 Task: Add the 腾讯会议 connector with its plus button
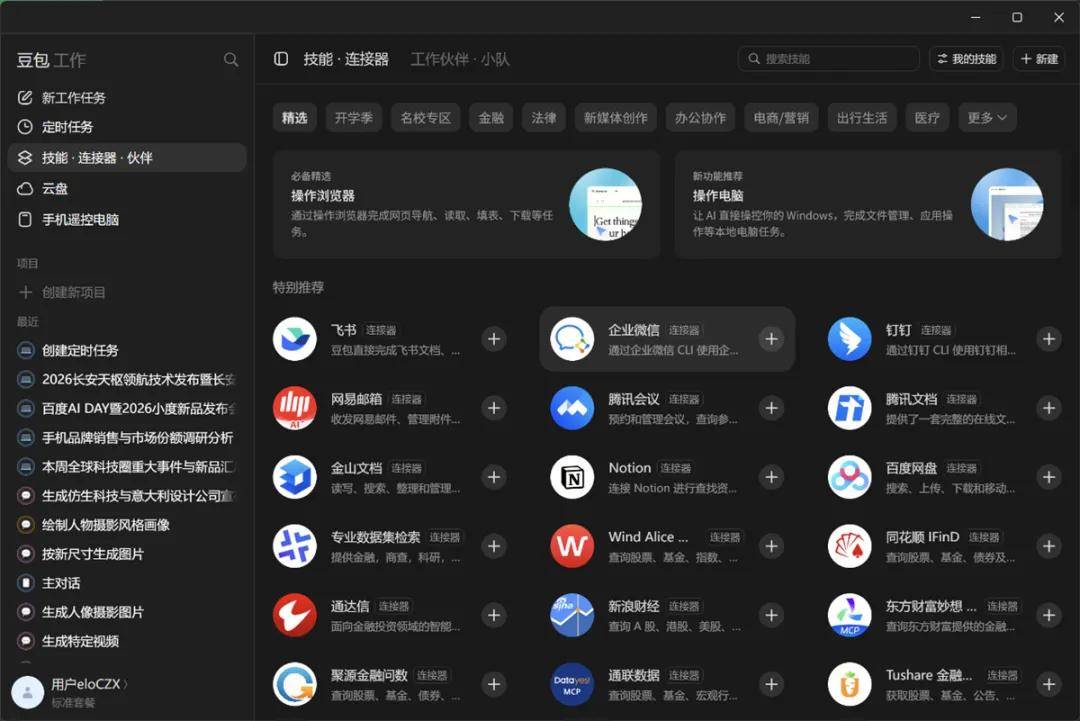coord(771,408)
